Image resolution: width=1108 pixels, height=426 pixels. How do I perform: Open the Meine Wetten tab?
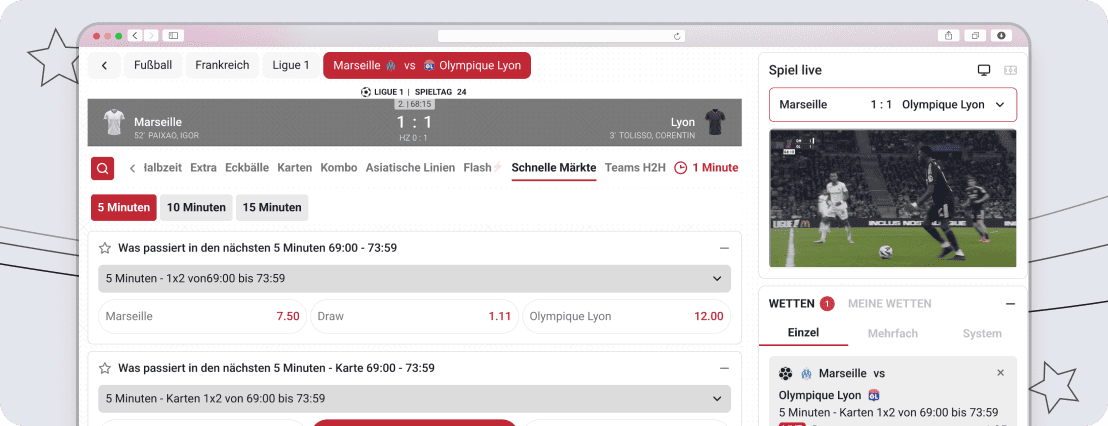click(x=890, y=304)
